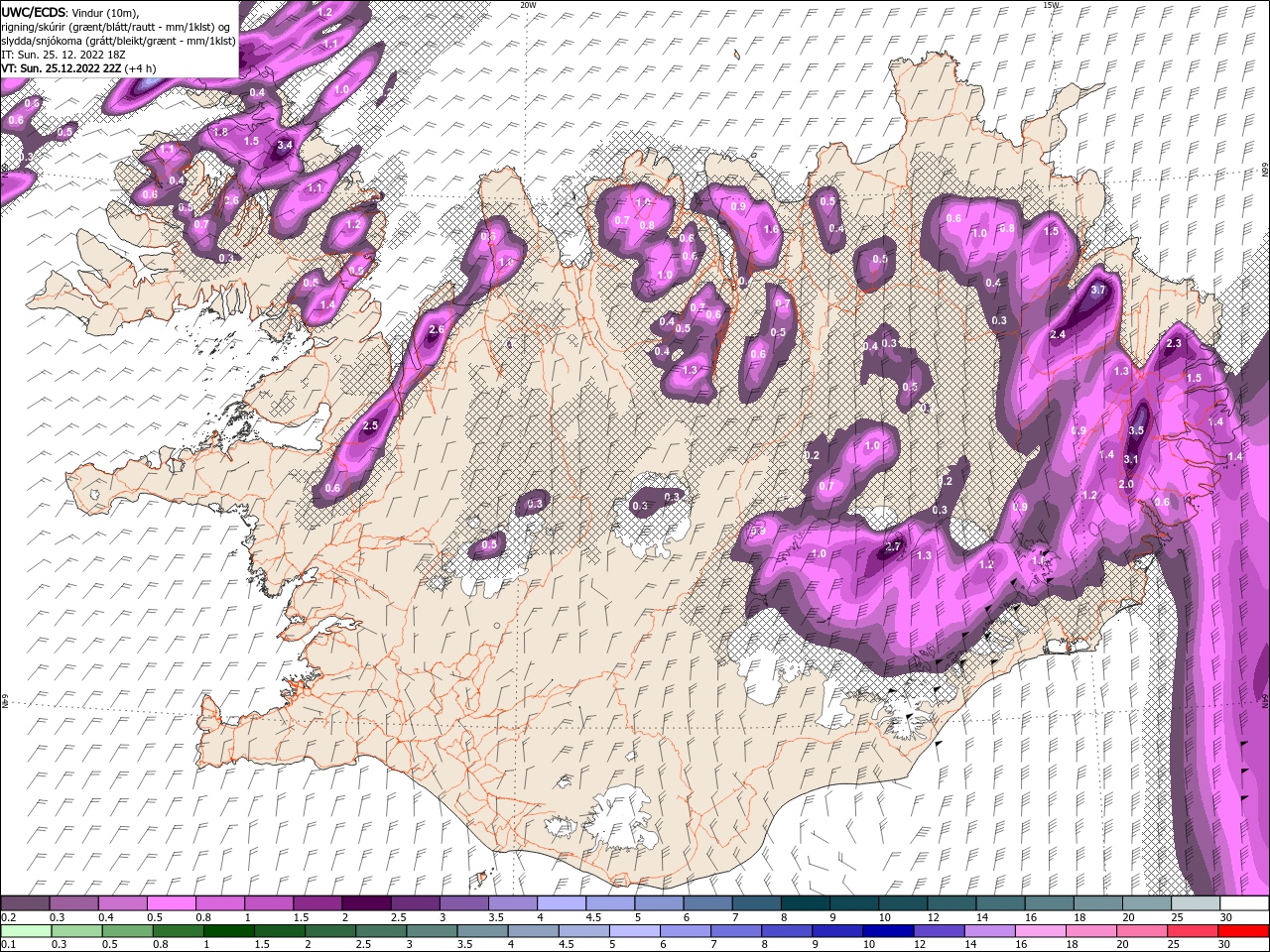Click the 2.6 precipitation value on the map
This screenshot has width=1270, height=952.
click(435, 329)
